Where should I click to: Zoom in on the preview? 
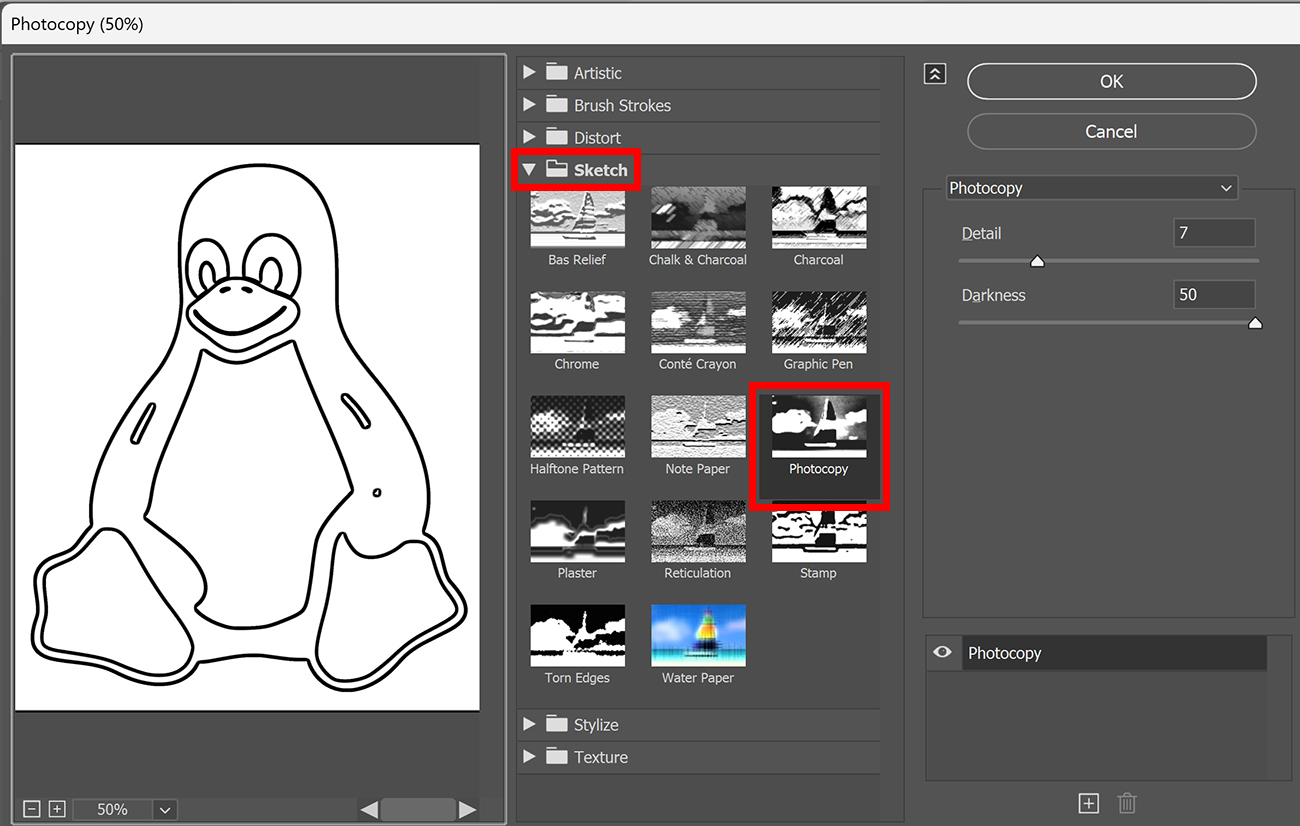tap(57, 808)
